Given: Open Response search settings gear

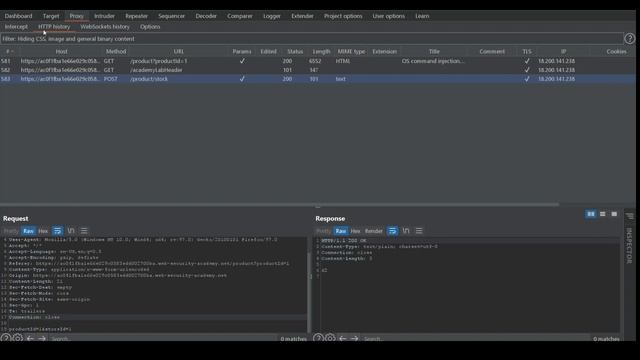Looking at the screenshot, I should (330, 338).
